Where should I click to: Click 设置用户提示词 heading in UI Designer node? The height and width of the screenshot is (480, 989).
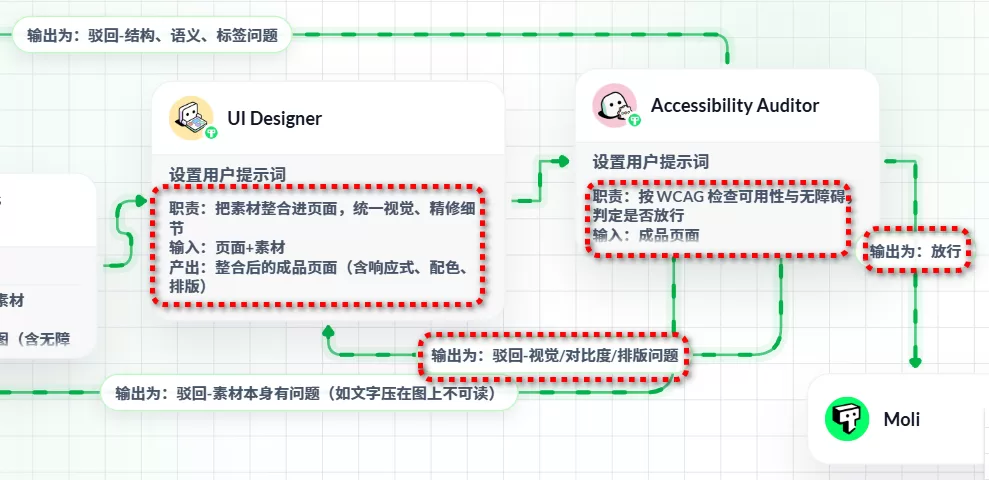[227, 175]
